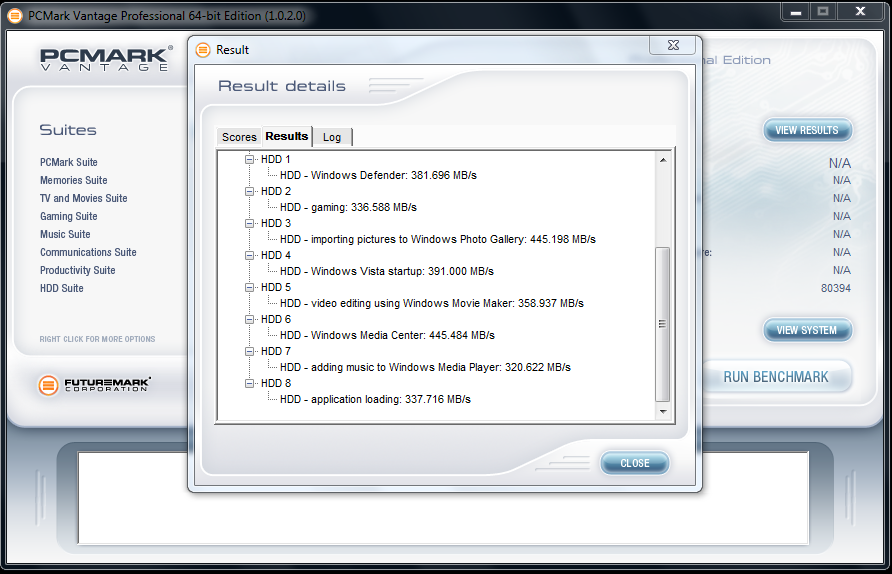Select HDD Suite
This screenshot has width=892, height=574.
[x=61, y=288]
